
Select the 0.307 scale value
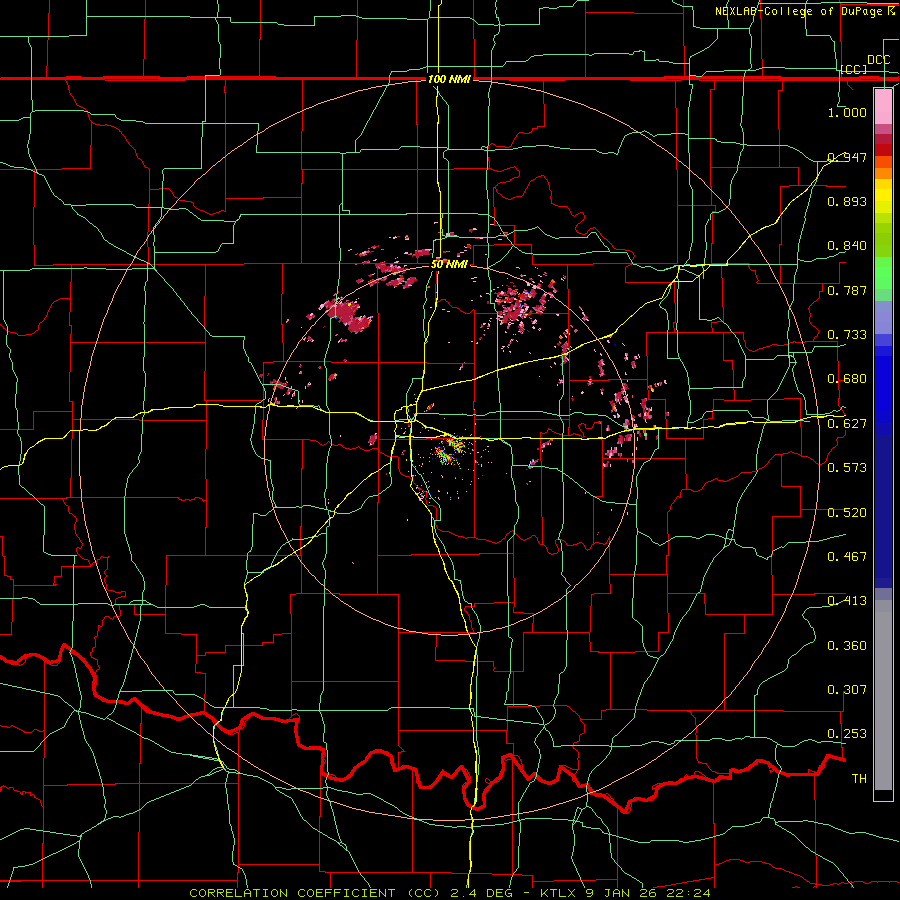point(847,690)
